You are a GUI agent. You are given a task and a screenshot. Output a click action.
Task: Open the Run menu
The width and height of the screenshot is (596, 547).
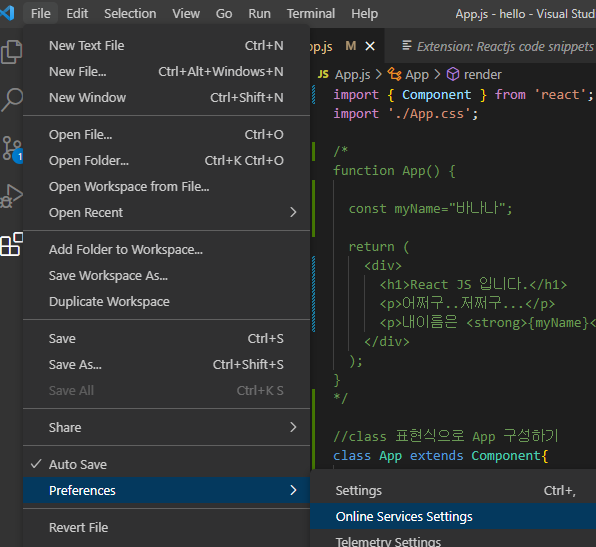coord(259,14)
